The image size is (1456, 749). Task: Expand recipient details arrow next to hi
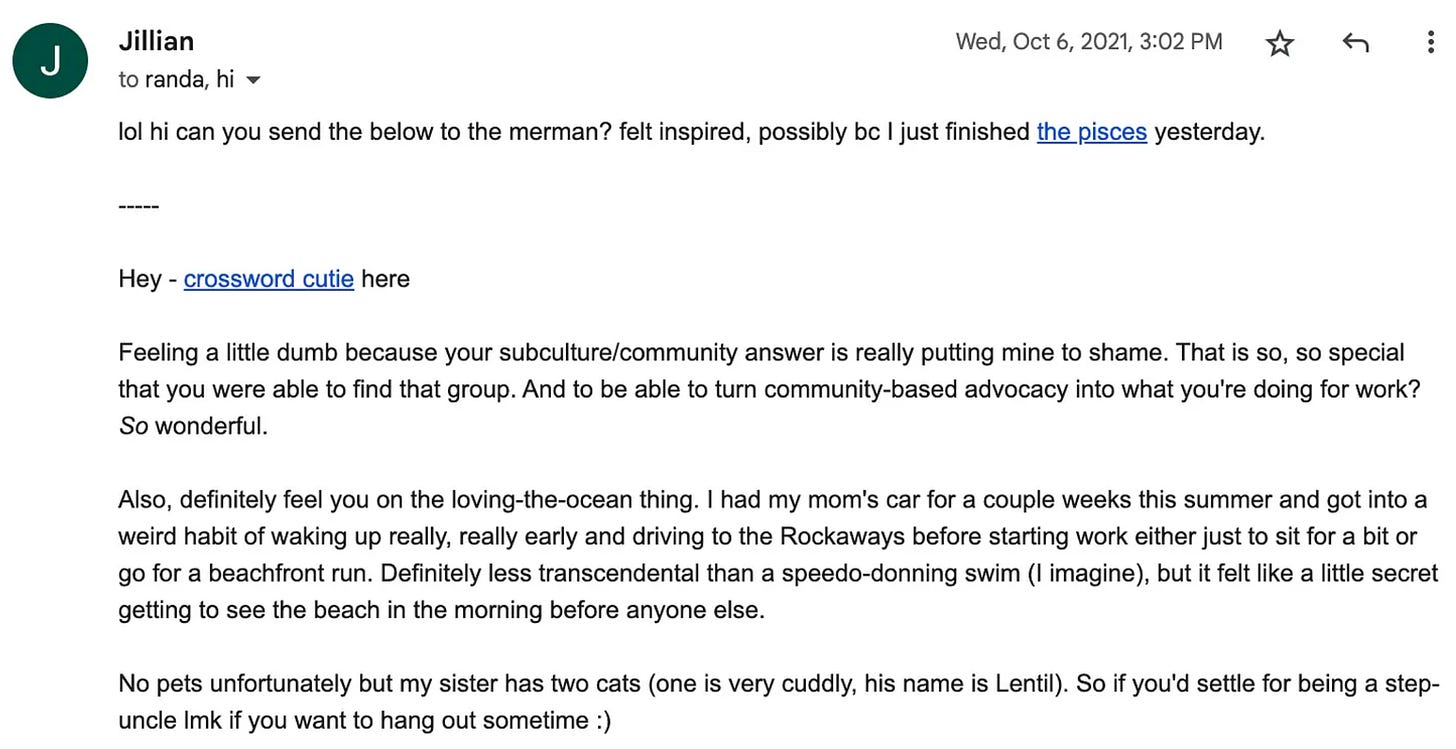253,80
